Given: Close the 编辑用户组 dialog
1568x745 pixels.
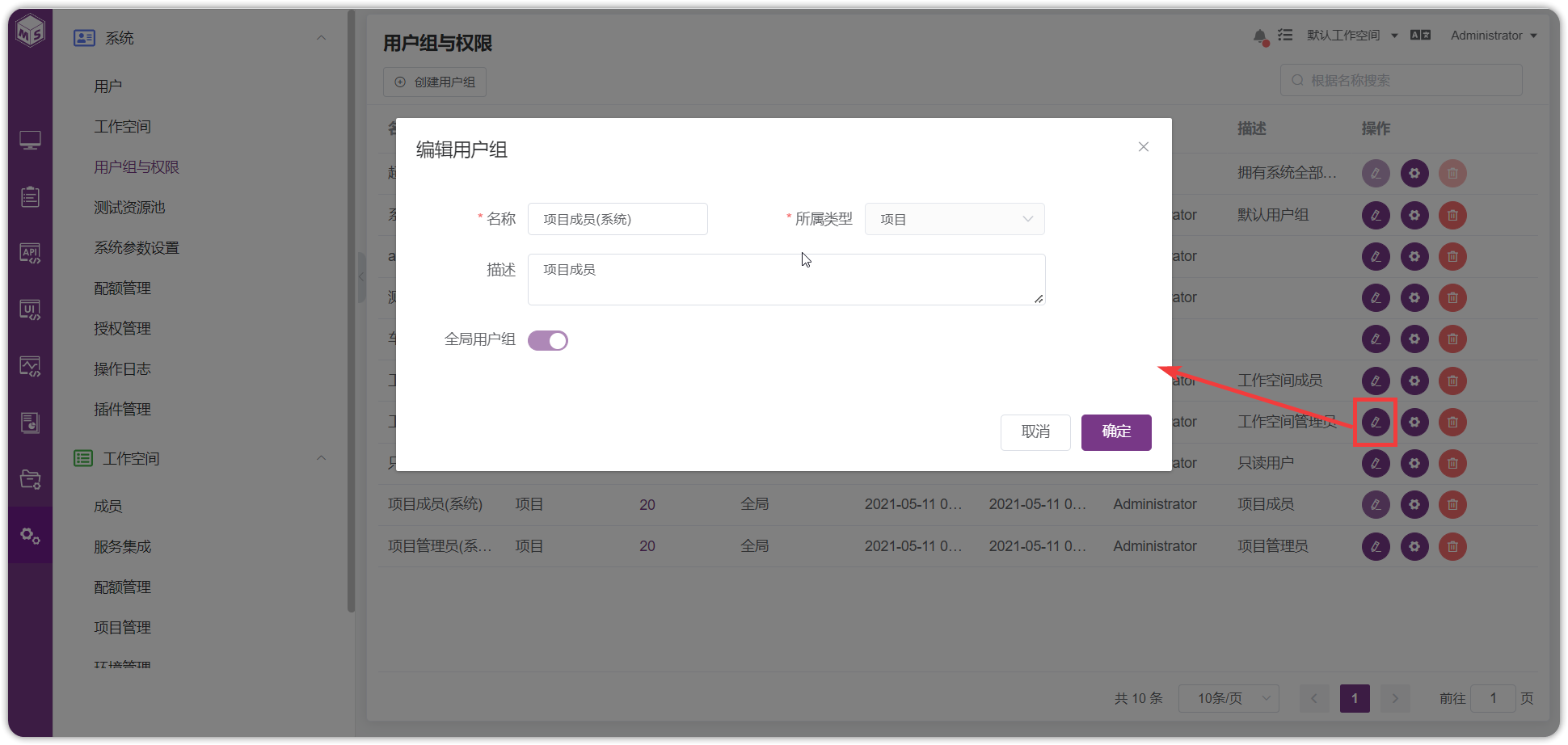Looking at the screenshot, I should tap(1144, 147).
